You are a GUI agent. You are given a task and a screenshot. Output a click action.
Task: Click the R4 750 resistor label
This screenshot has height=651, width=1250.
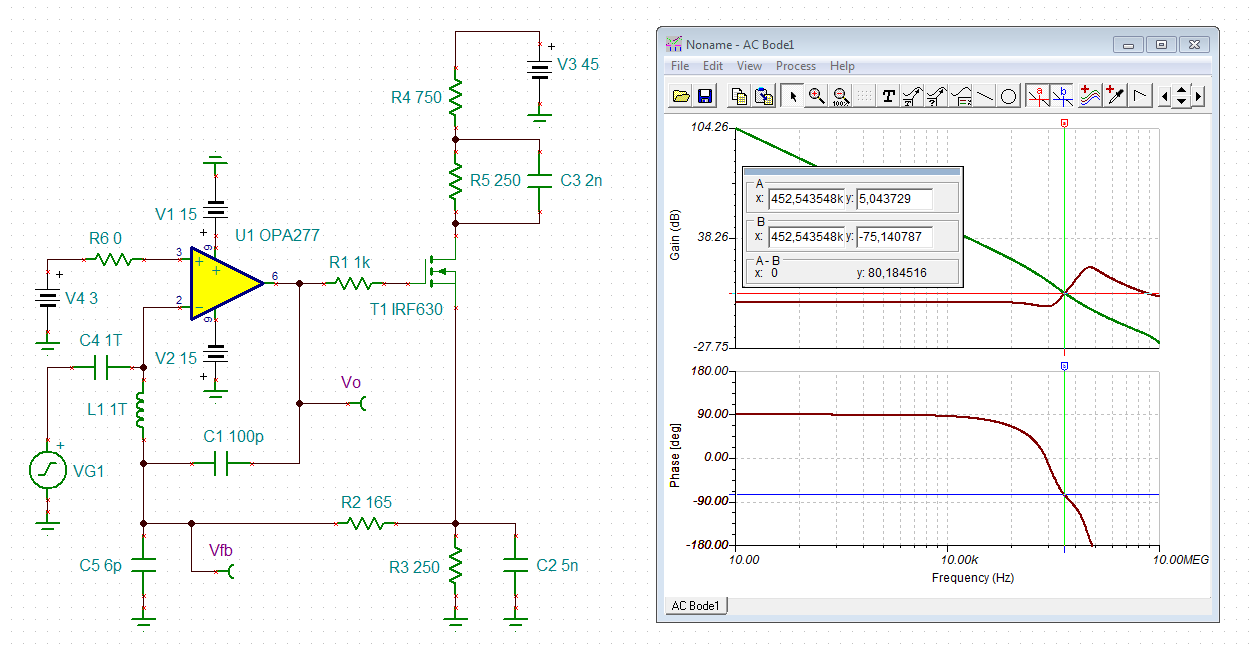416,97
